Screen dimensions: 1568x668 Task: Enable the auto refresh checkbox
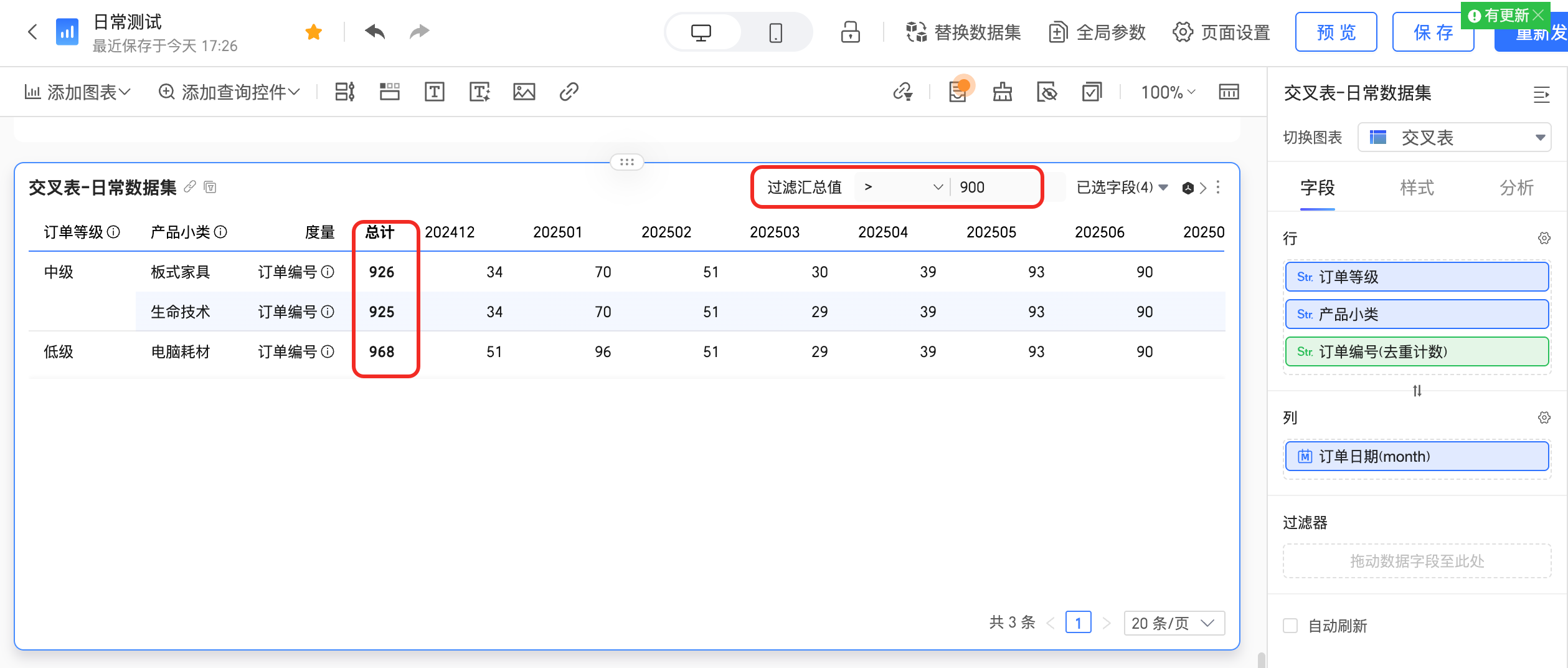[x=1290, y=626]
